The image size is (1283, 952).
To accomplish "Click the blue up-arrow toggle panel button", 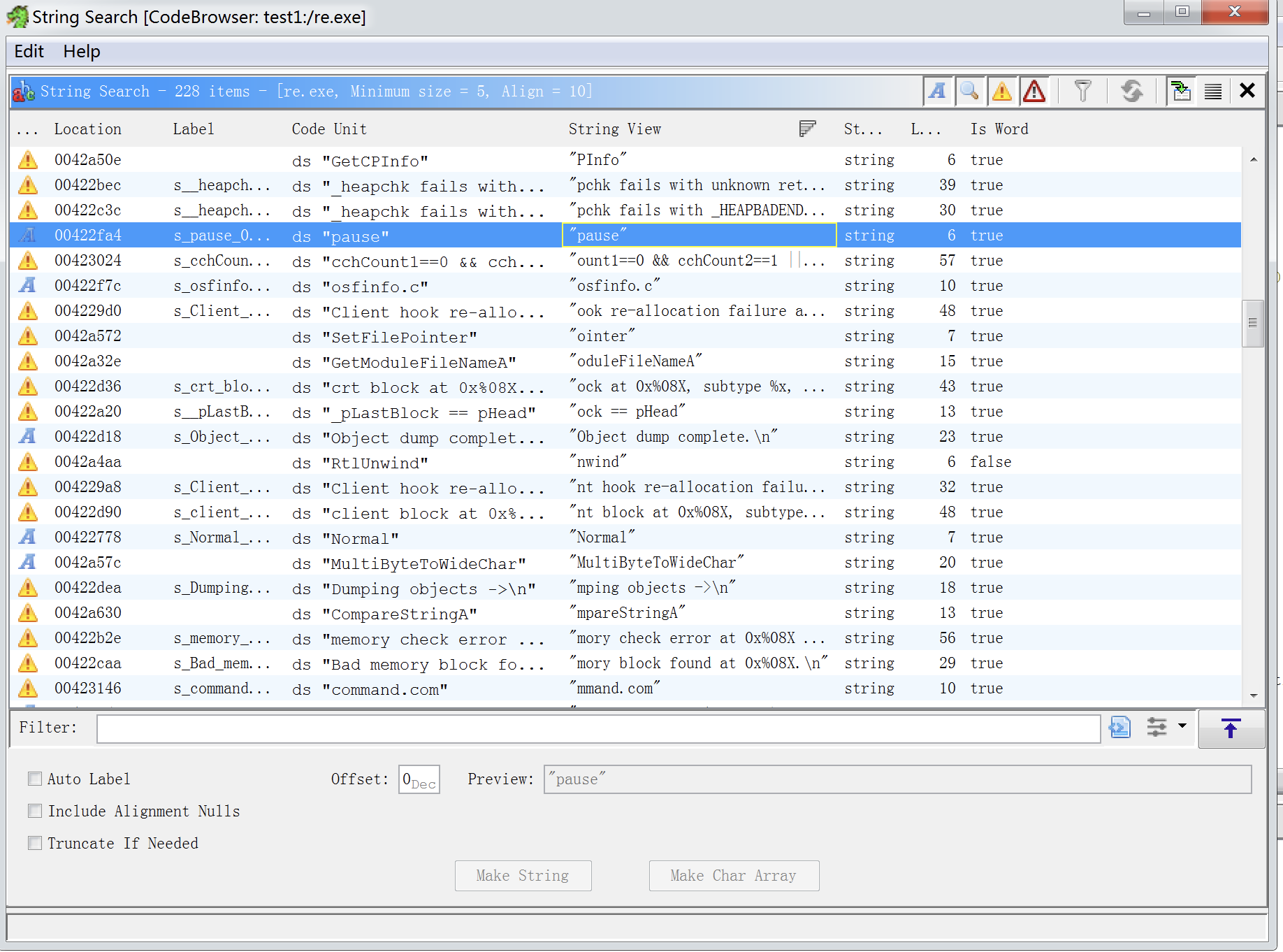I will tap(1231, 728).
